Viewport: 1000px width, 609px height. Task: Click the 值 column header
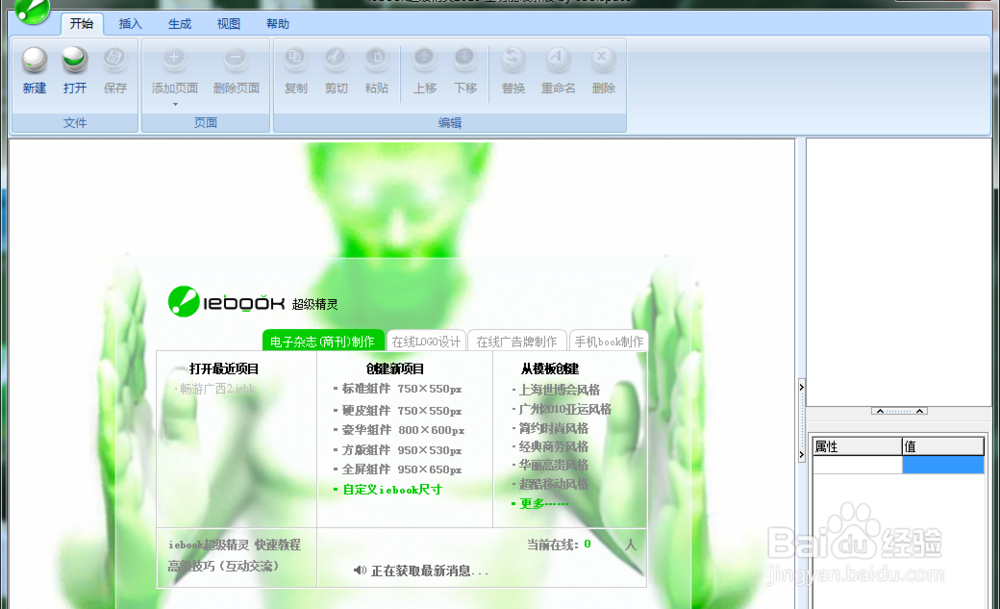click(943, 446)
